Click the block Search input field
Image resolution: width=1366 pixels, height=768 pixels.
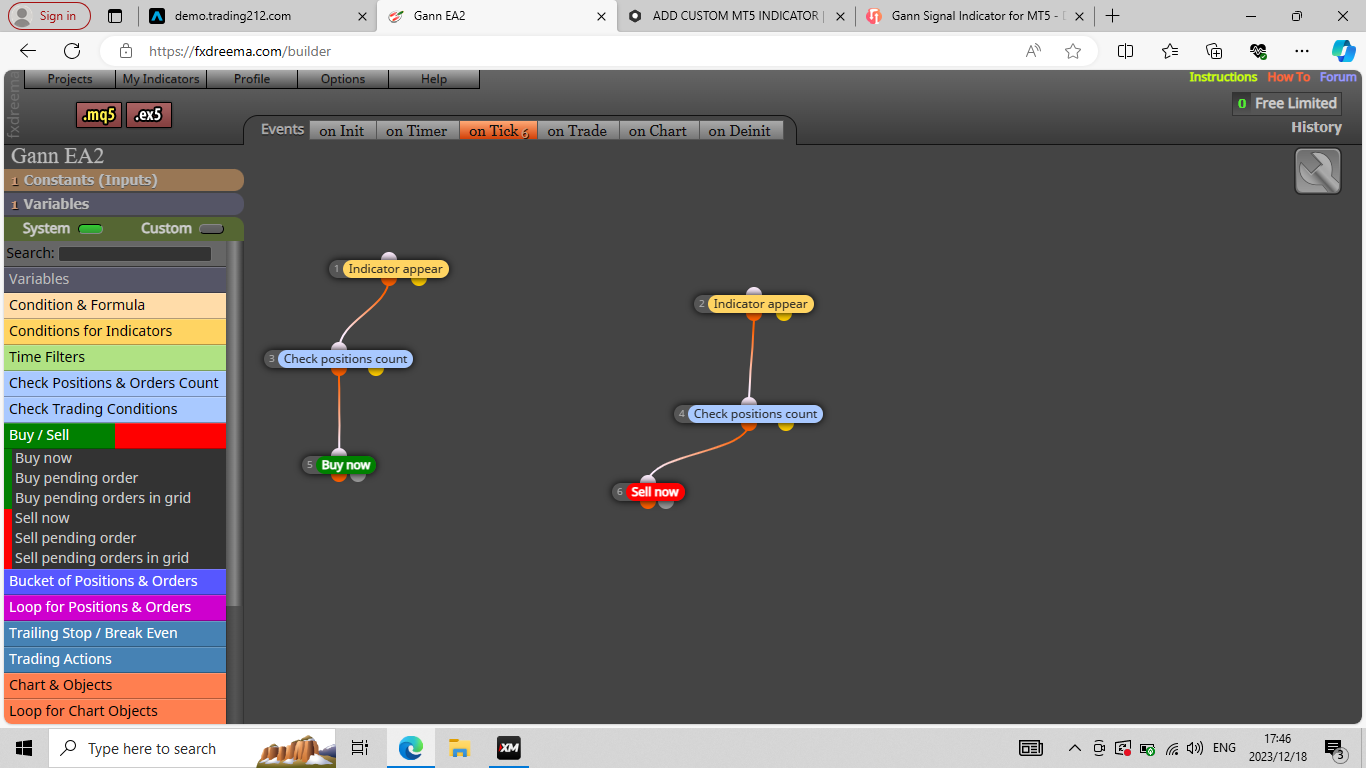click(x=135, y=254)
